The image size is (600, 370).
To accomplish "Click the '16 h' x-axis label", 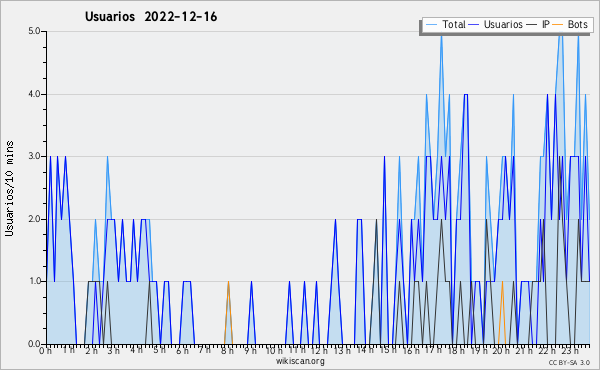I will point(411,351).
